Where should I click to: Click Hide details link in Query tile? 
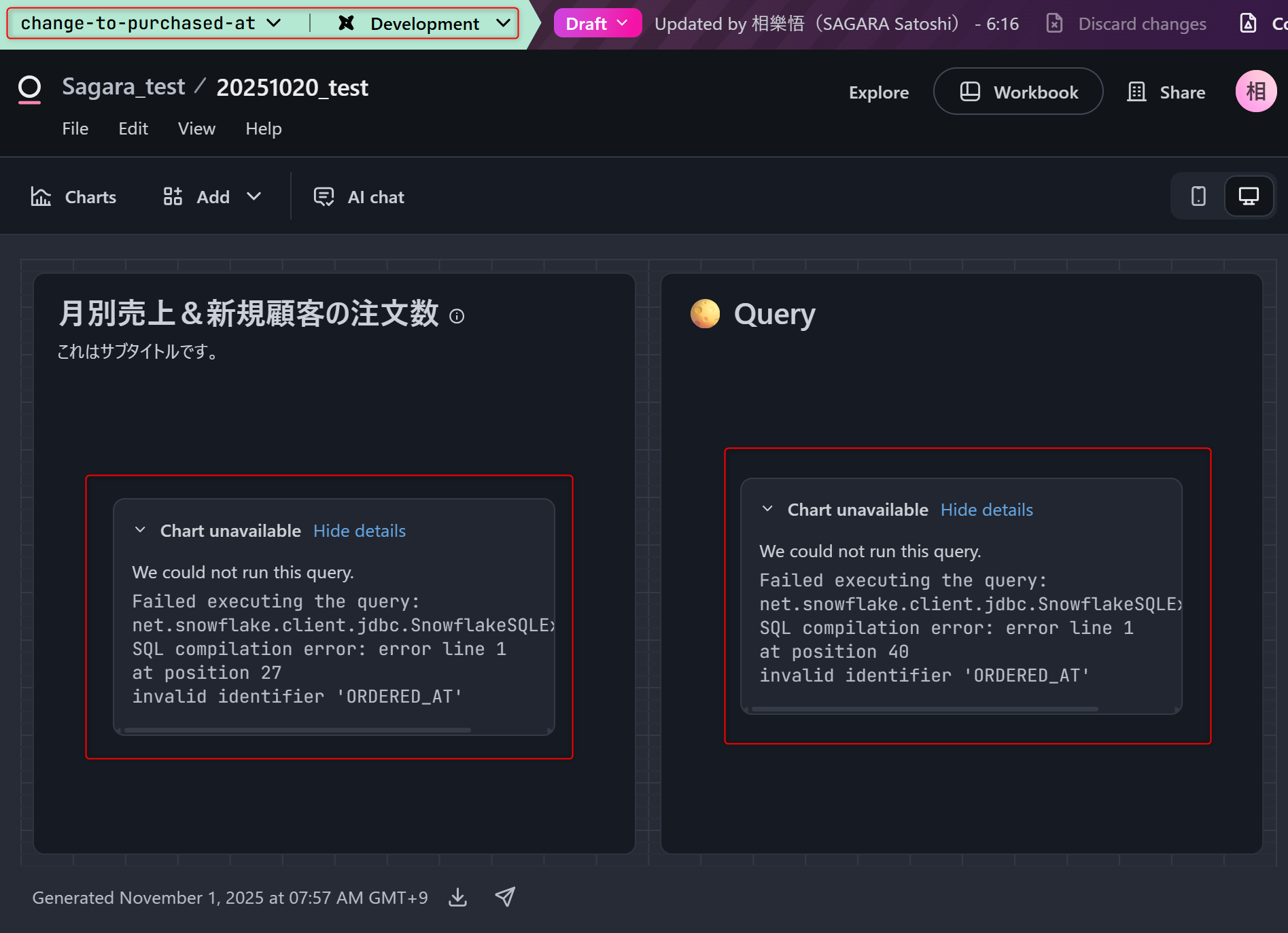point(986,510)
